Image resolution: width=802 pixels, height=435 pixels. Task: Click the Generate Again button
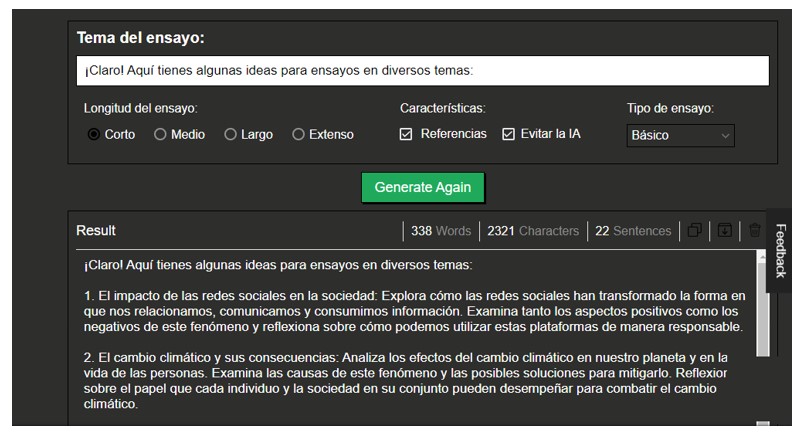click(422, 187)
